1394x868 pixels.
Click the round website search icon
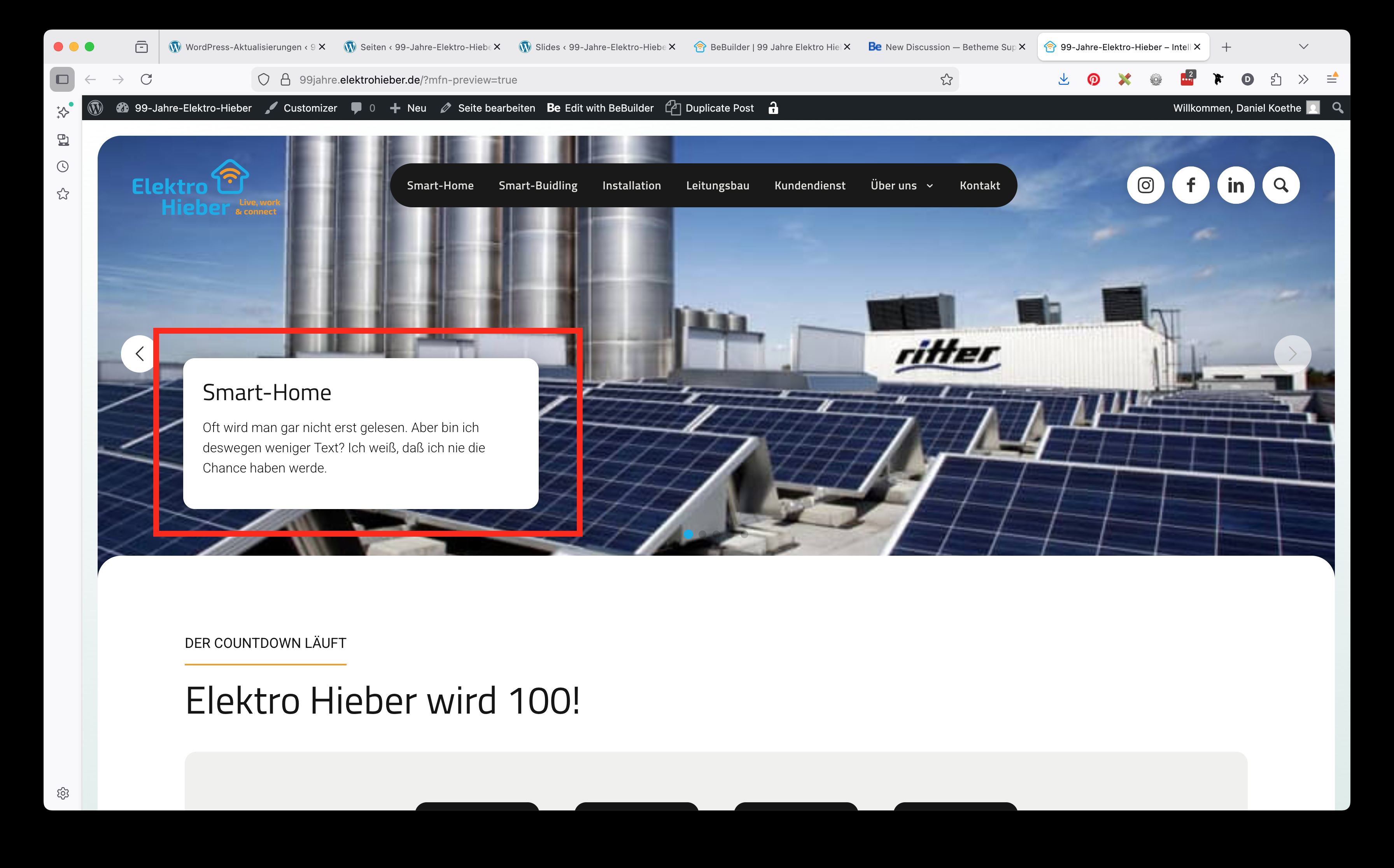(x=1281, y=185)
